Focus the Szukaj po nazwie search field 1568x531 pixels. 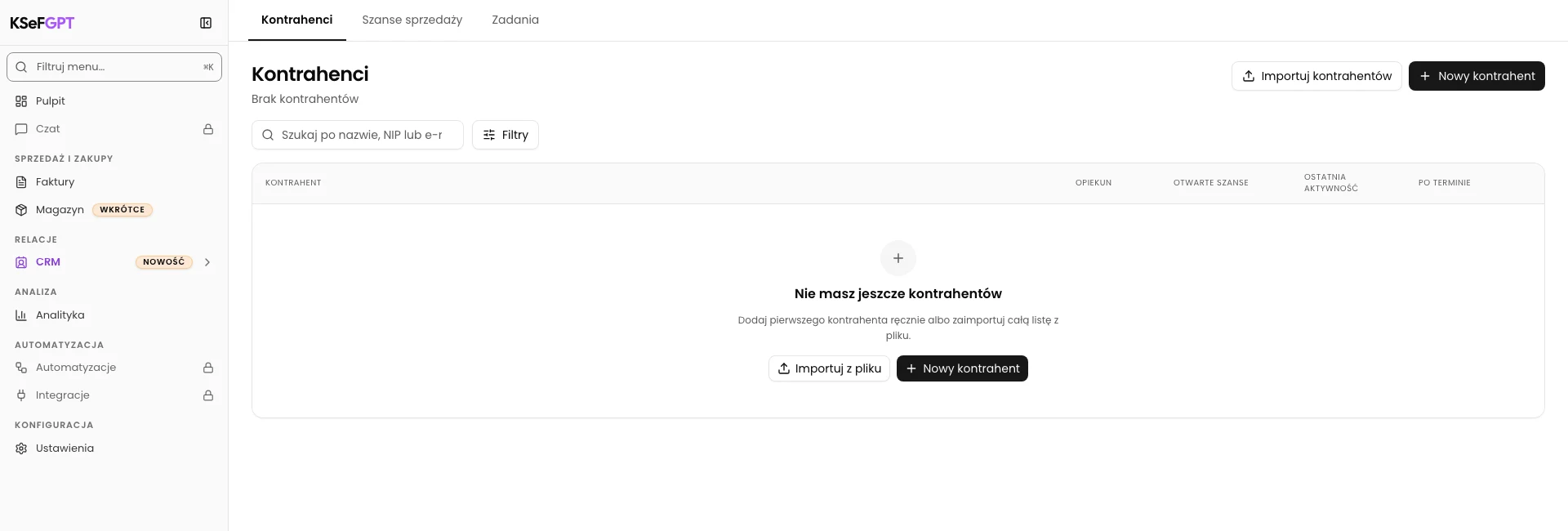pos(358,135)
